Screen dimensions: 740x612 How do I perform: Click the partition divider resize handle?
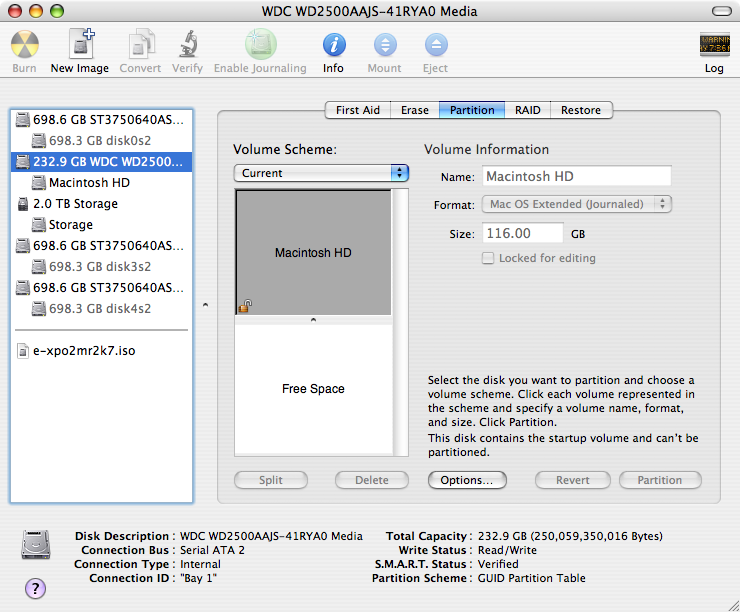[313, 320]
